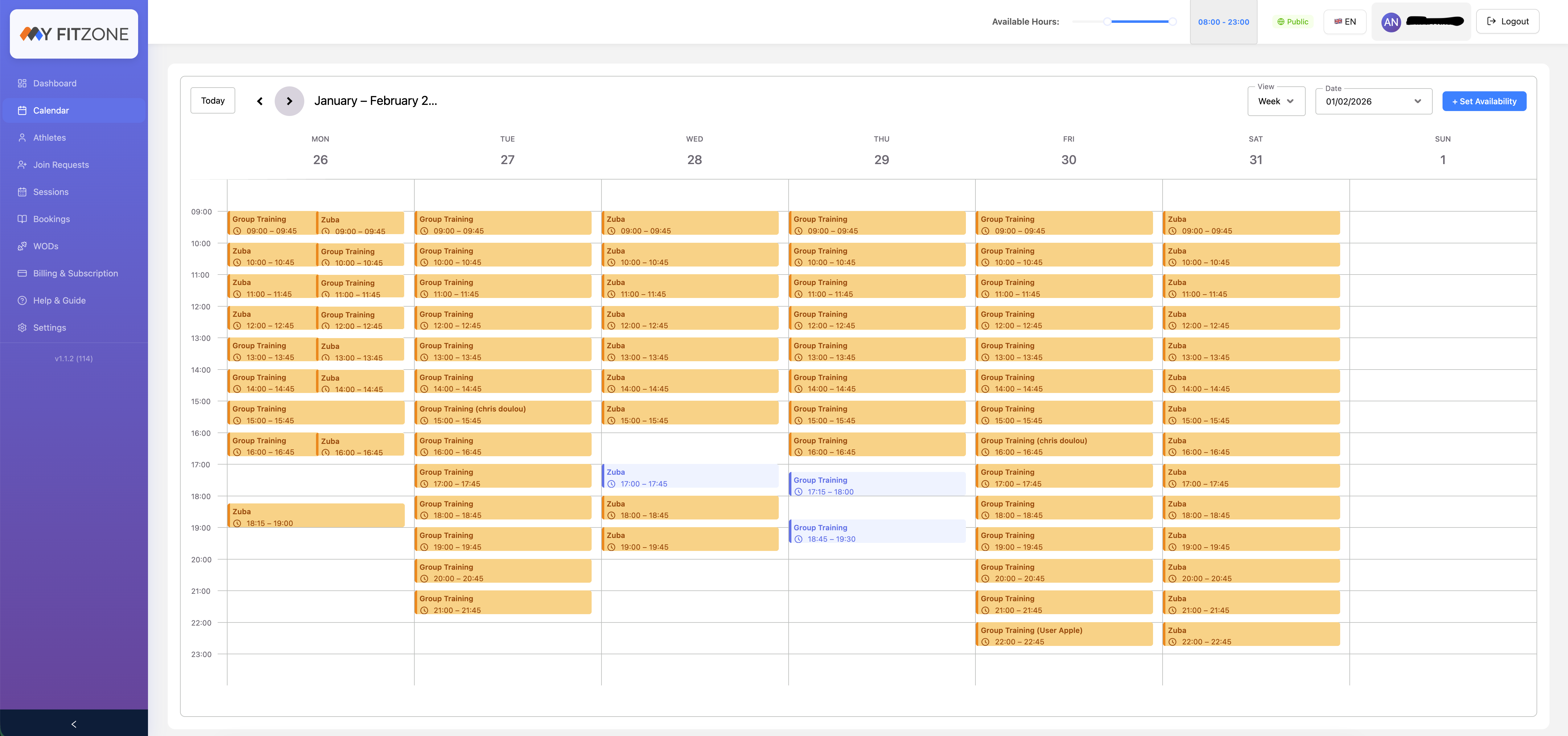Jump to today using the Today button

click(x=212, y=100)
